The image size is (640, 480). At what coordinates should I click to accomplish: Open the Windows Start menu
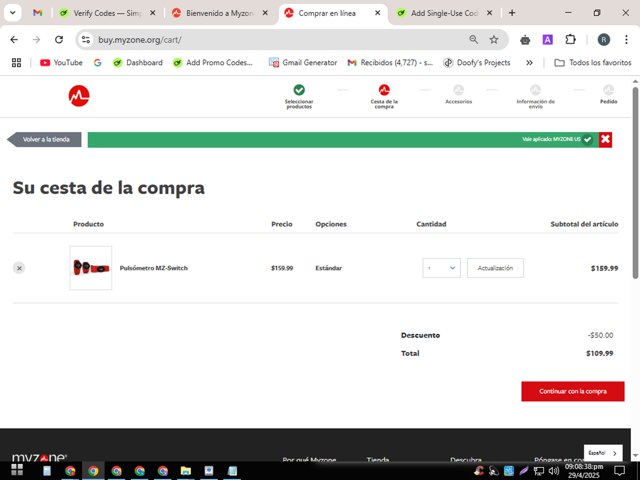click(x=17, y=471)
